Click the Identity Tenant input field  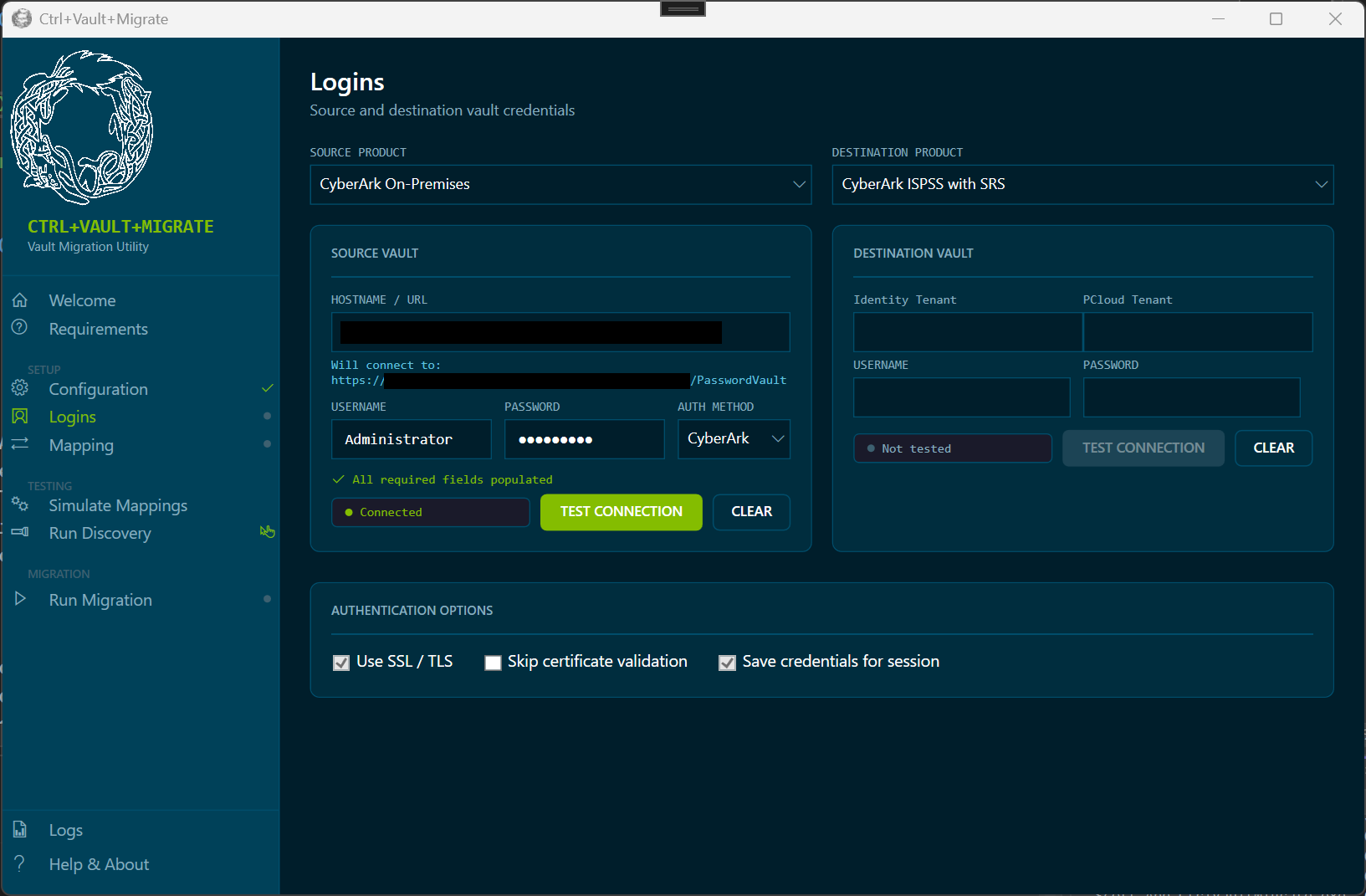968,332
